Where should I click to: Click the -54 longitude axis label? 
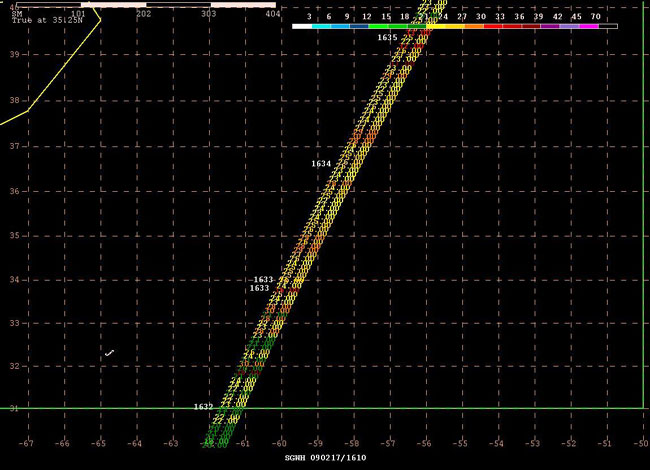tap(496, 443)
